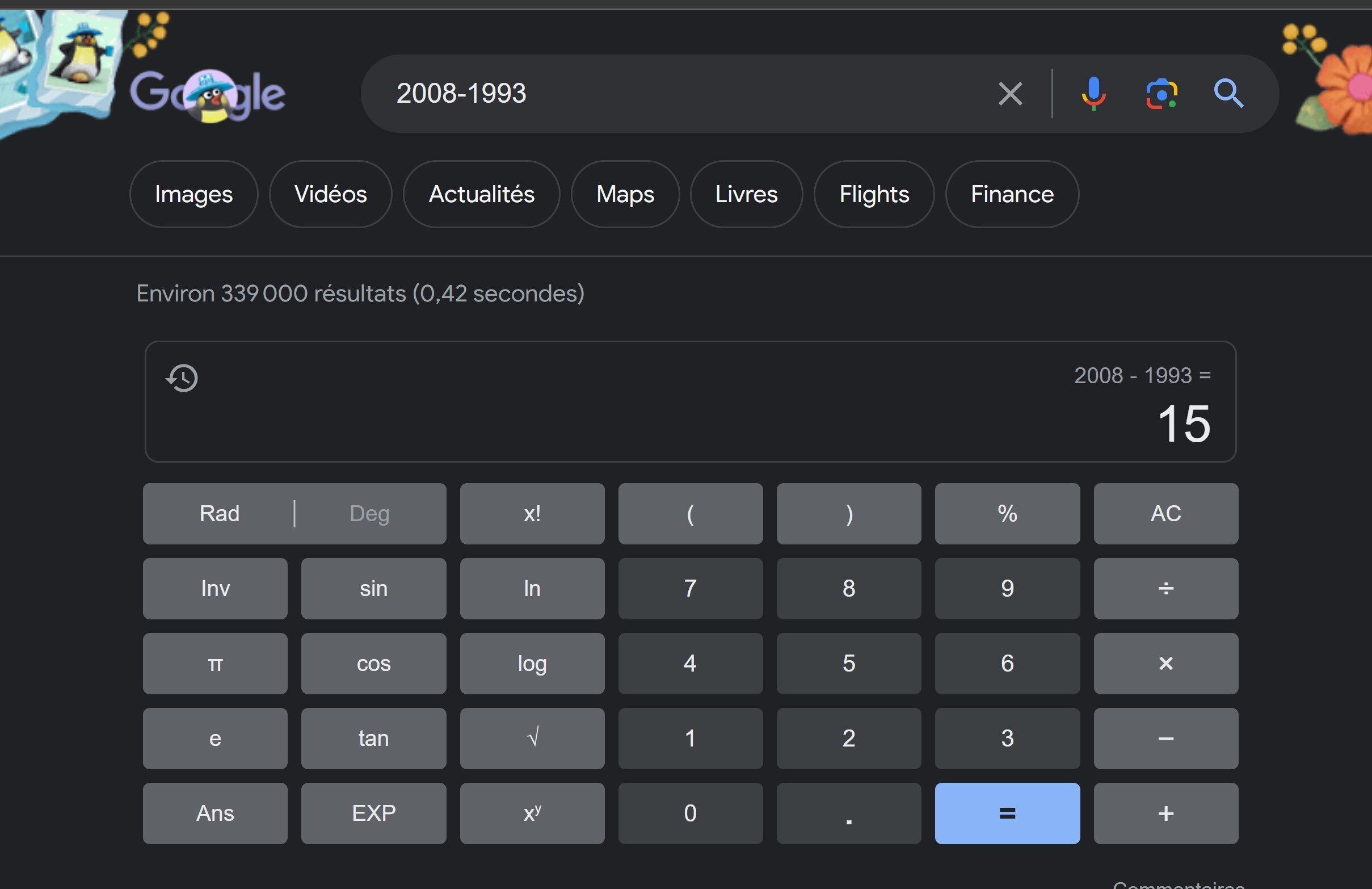Clear the search box with X icon
Viewport: 1372px width, 889px height.
tap(1010, 94)
